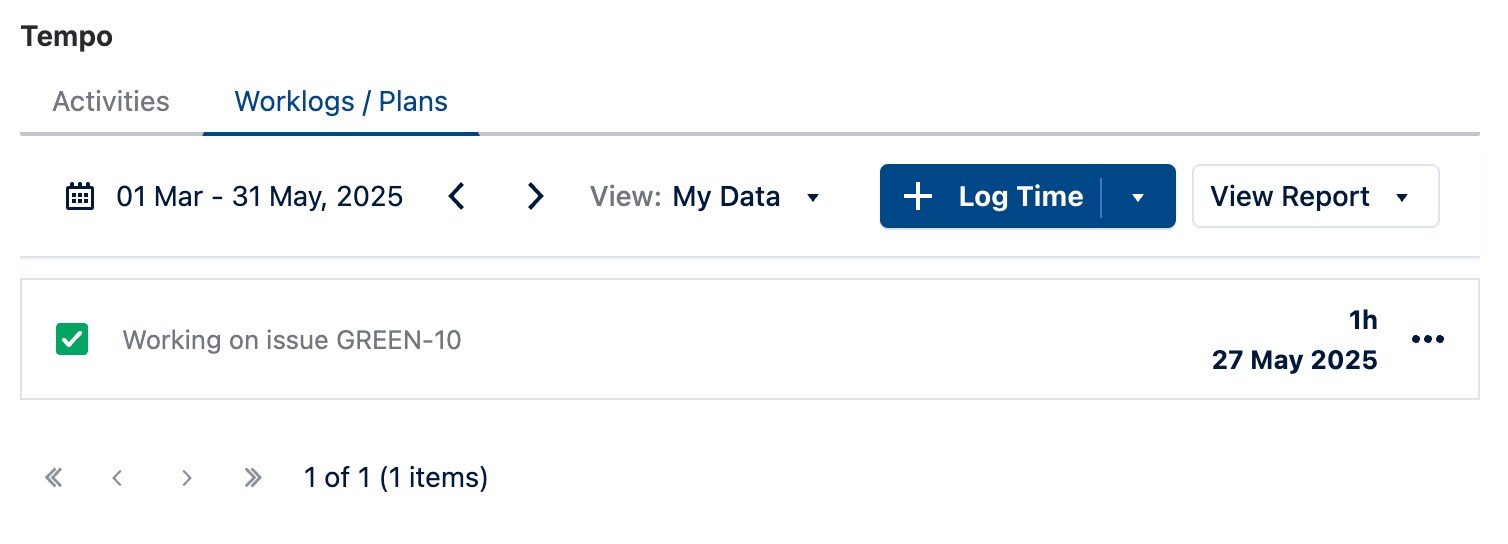Open the three-dot worklog actions menu
This screenshot has height=544, width=1508.
coord(1427,340)
